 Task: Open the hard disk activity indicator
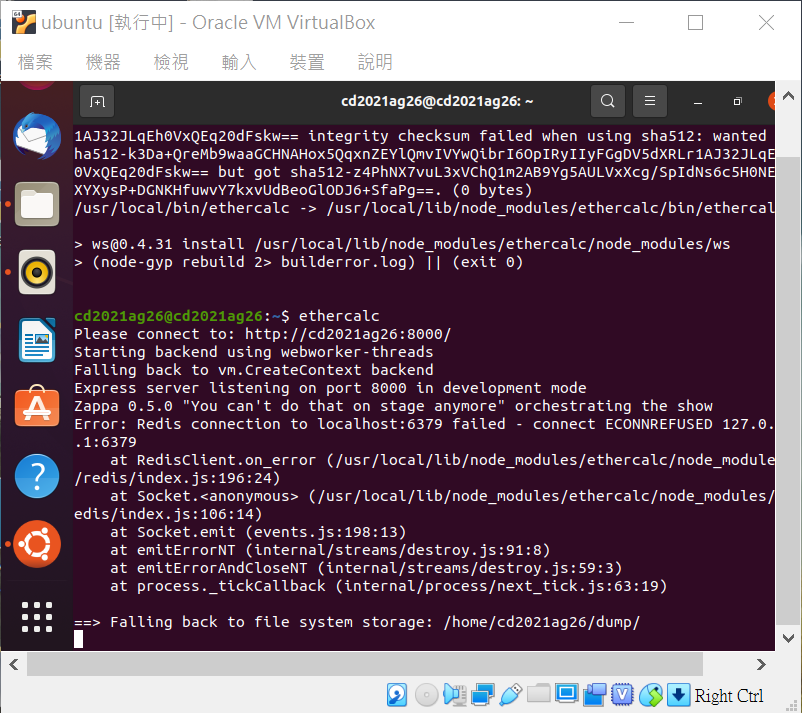click(x=397, y=695)
